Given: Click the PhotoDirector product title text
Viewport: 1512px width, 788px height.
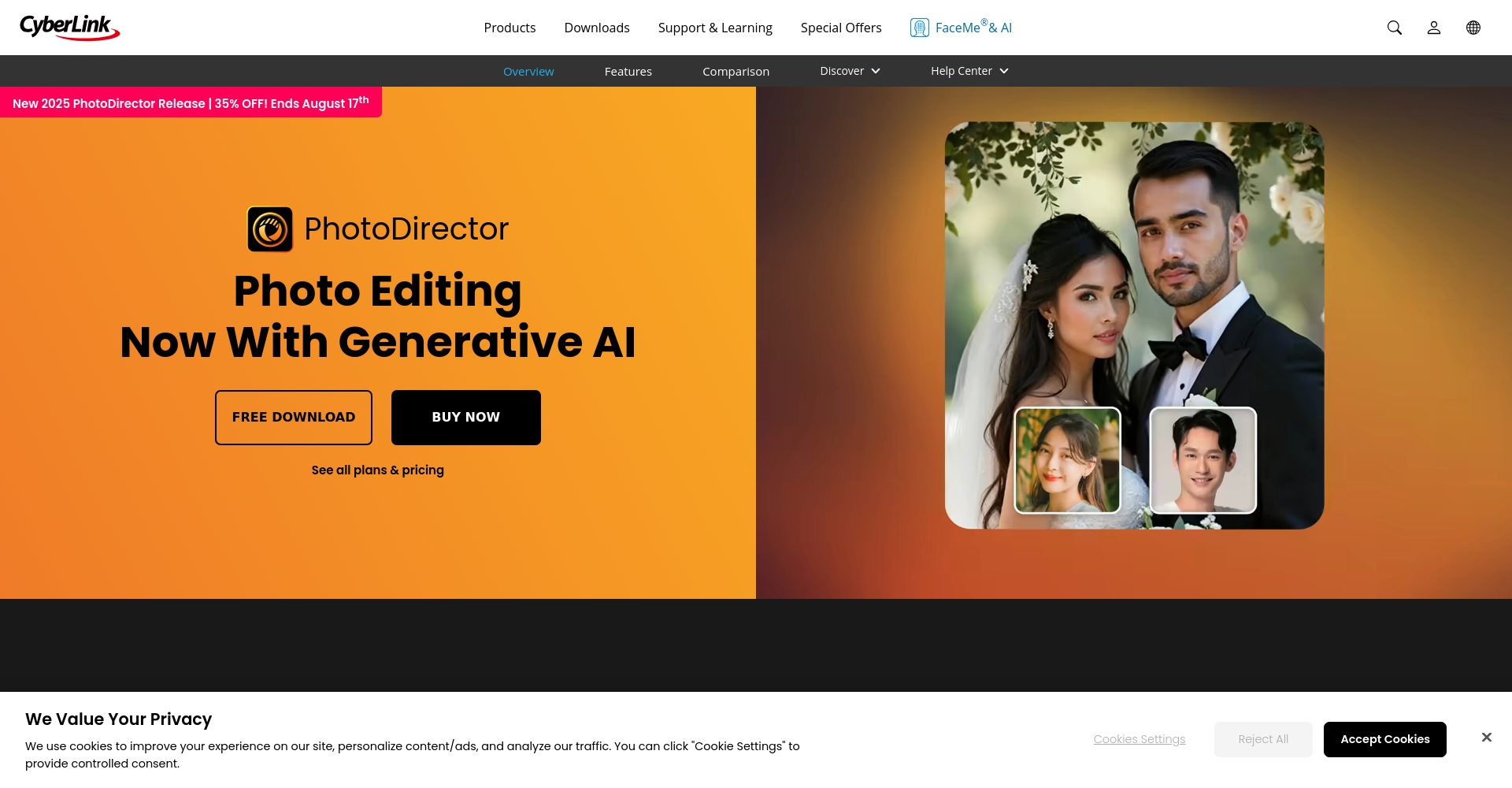Looking at the screenshot, I should coord(406,229).
